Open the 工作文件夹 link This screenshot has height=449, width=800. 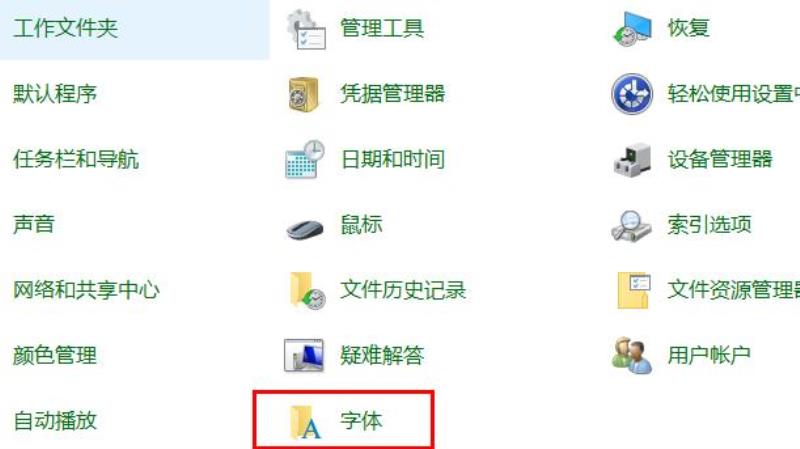click(65, 28)
